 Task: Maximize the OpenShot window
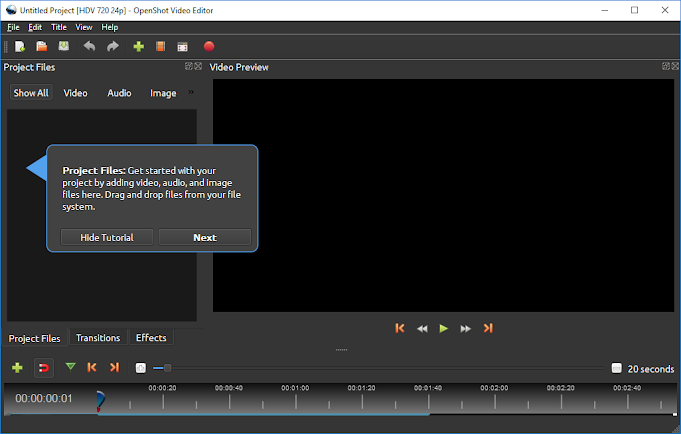click(635, 10)
